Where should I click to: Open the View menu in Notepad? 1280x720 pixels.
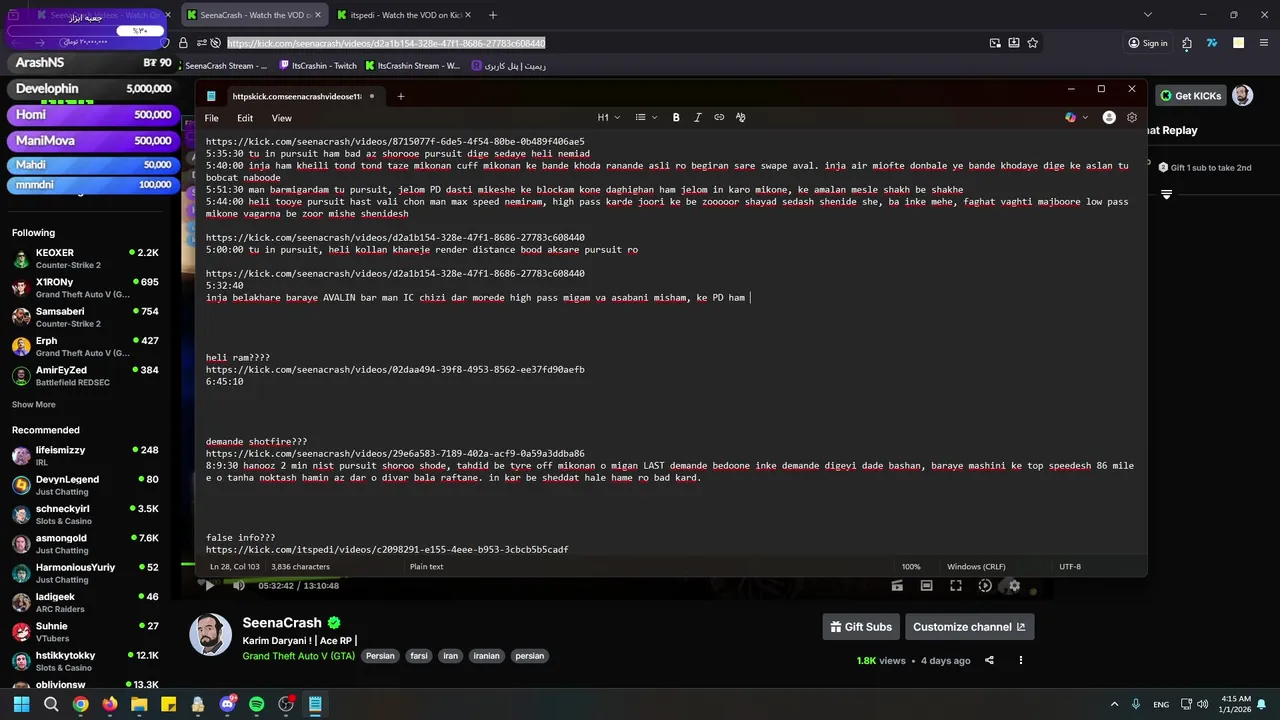click(x=282, y=118)
